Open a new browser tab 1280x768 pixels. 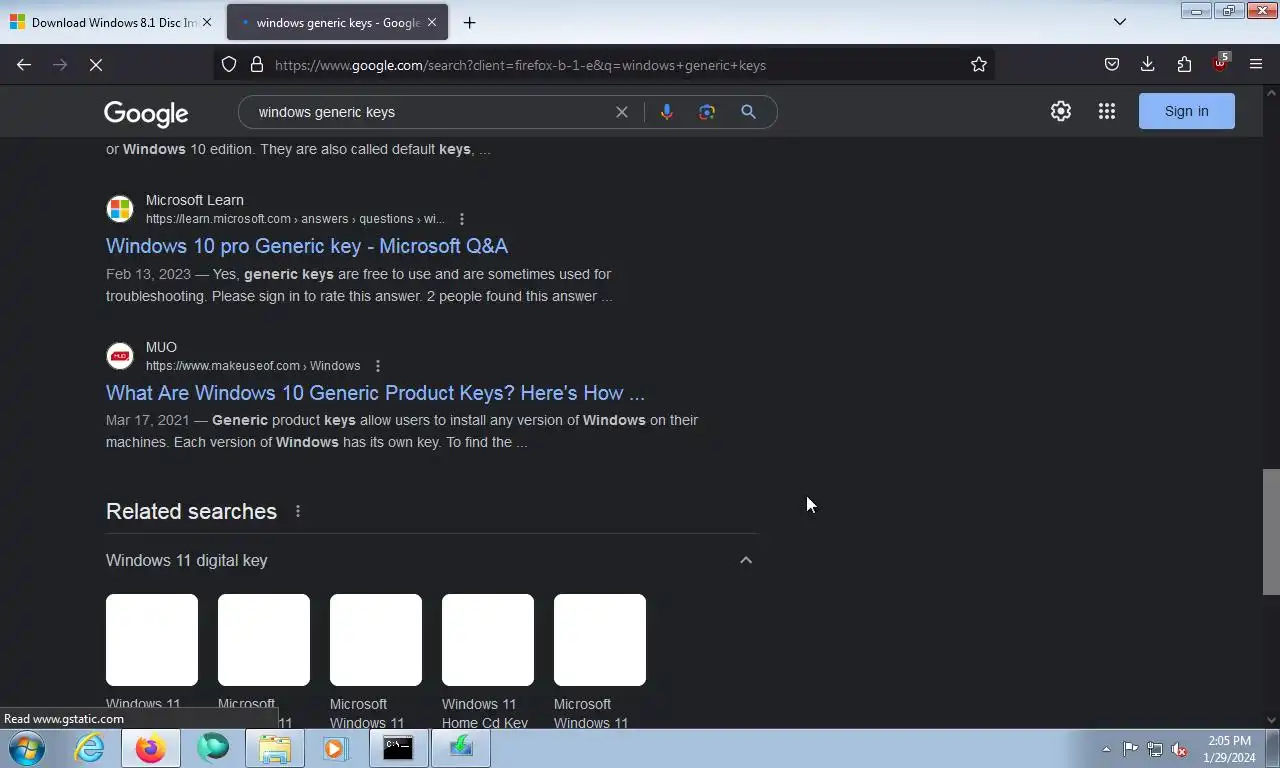[x=469, y=22]
